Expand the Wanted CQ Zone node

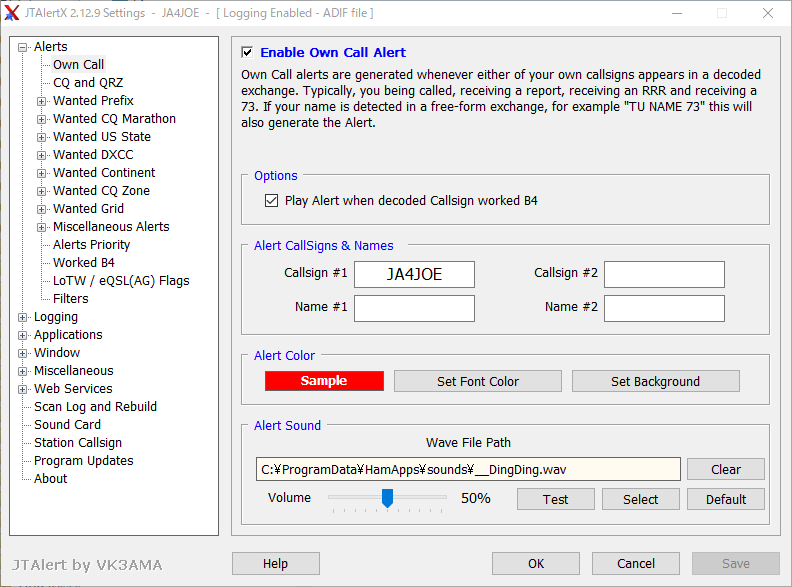click(41, 191)
